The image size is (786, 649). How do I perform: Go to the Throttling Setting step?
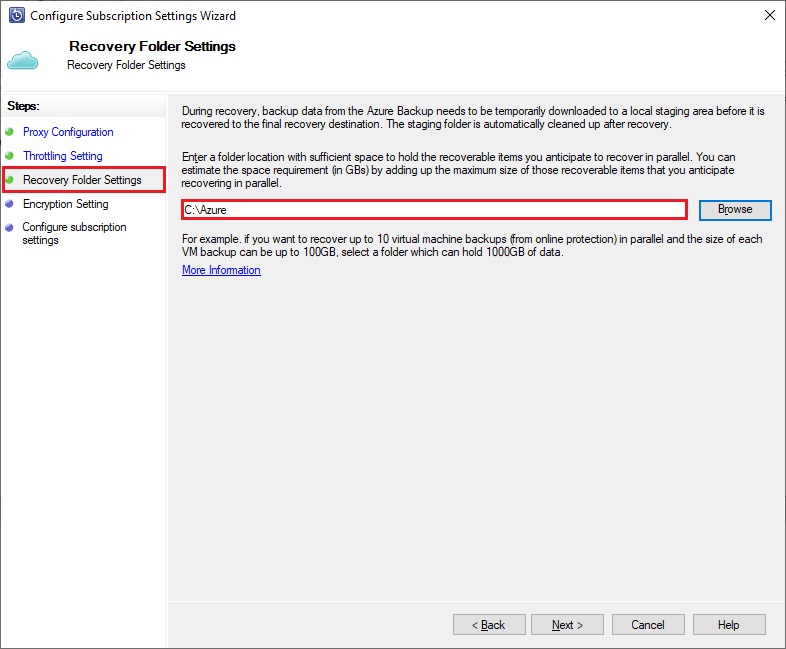click(x=63, y=156)
